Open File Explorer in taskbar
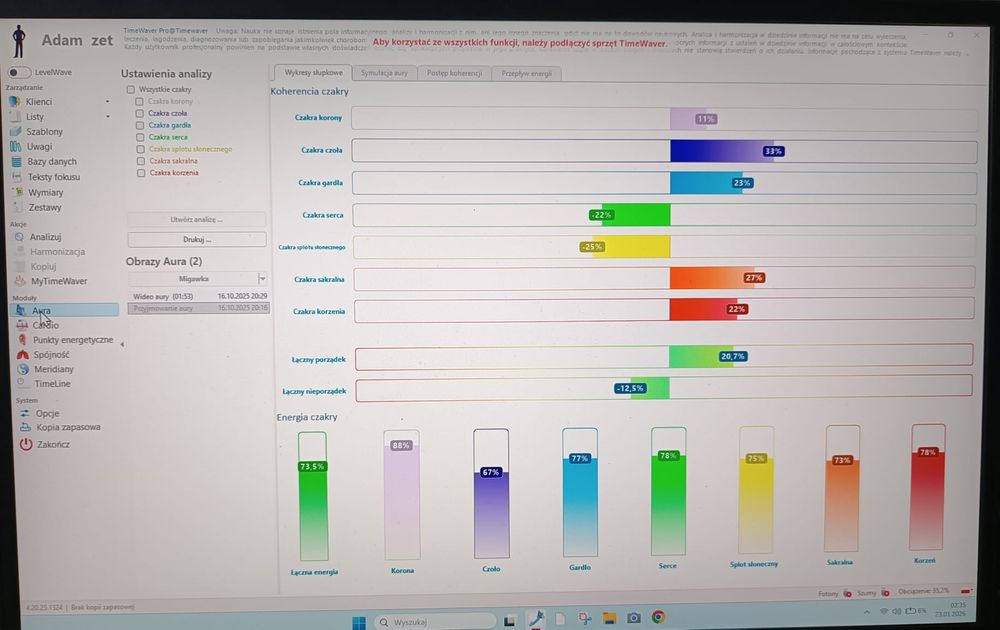 609,619
